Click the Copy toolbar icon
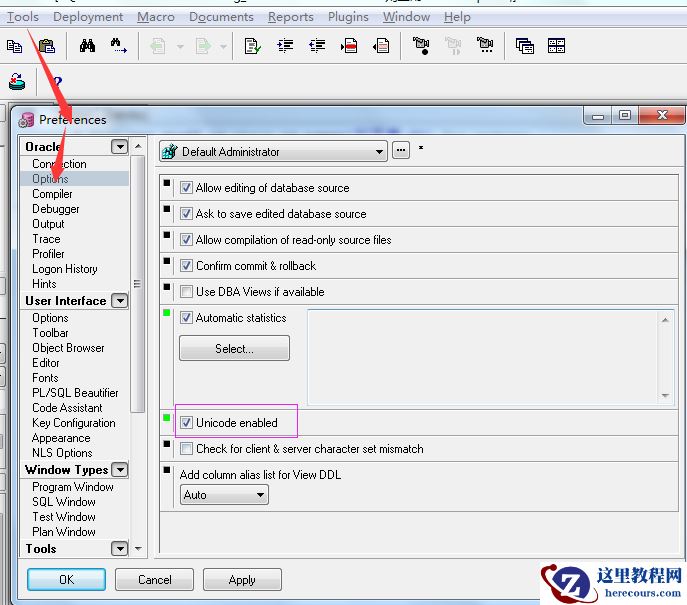The width and height of the screenshot is (687, 605). click(x=14, y=46)
